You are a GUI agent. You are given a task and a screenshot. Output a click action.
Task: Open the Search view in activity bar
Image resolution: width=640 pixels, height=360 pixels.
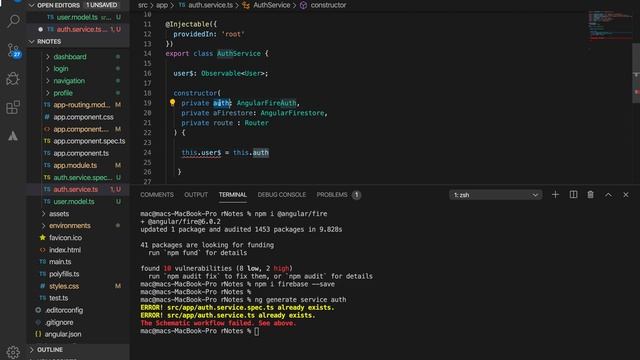13,21
